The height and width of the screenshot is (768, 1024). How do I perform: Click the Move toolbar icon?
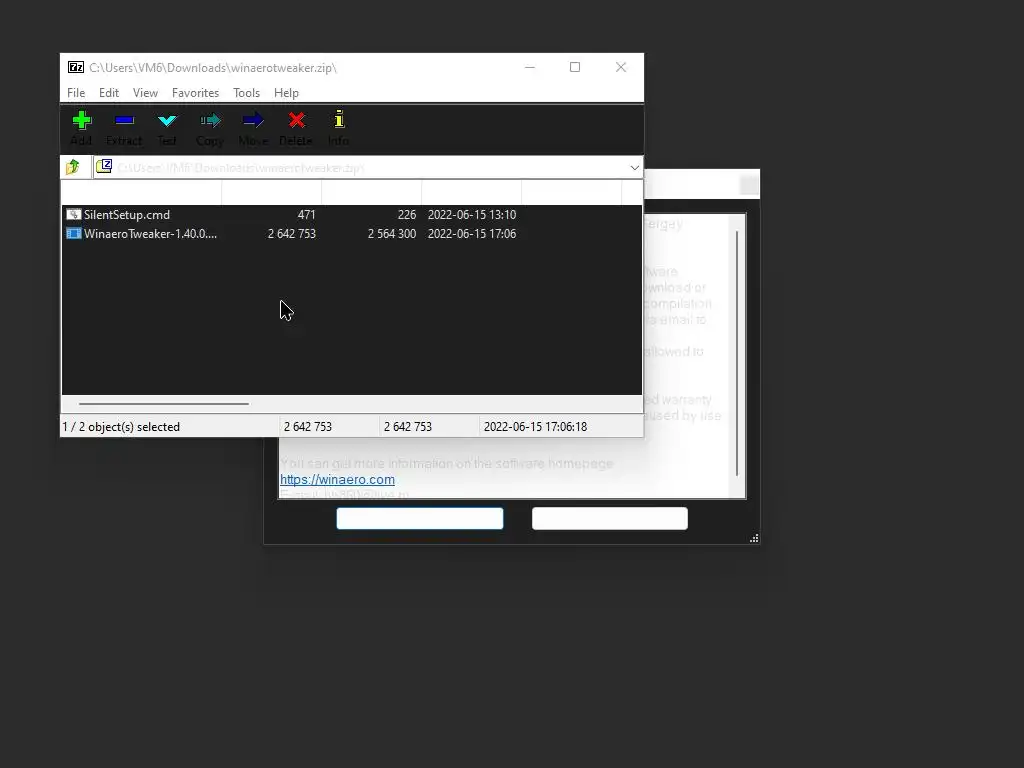pos(253,121)
